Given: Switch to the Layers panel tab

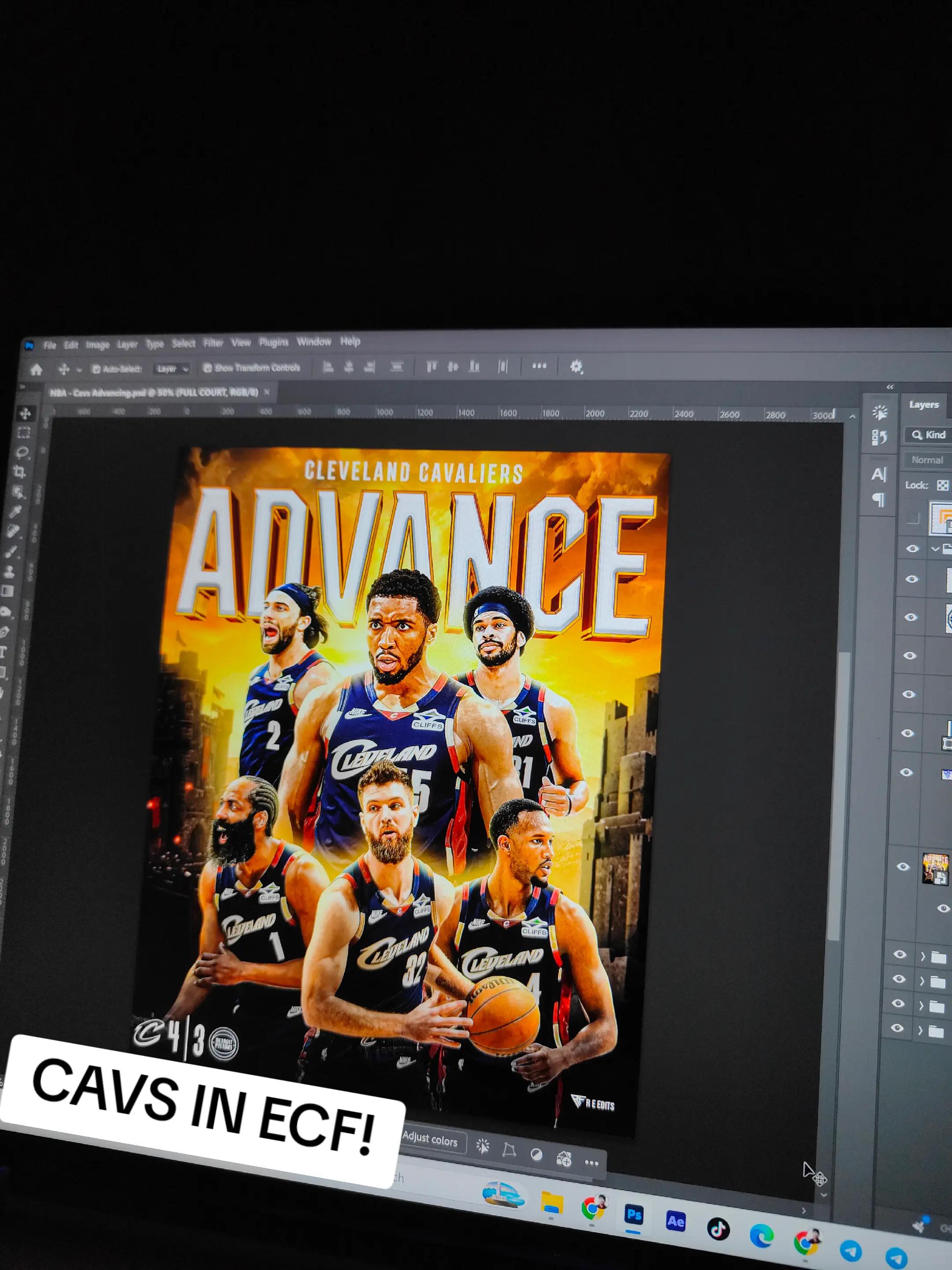Looking at the screenshot, I should [x=924, y=405].
